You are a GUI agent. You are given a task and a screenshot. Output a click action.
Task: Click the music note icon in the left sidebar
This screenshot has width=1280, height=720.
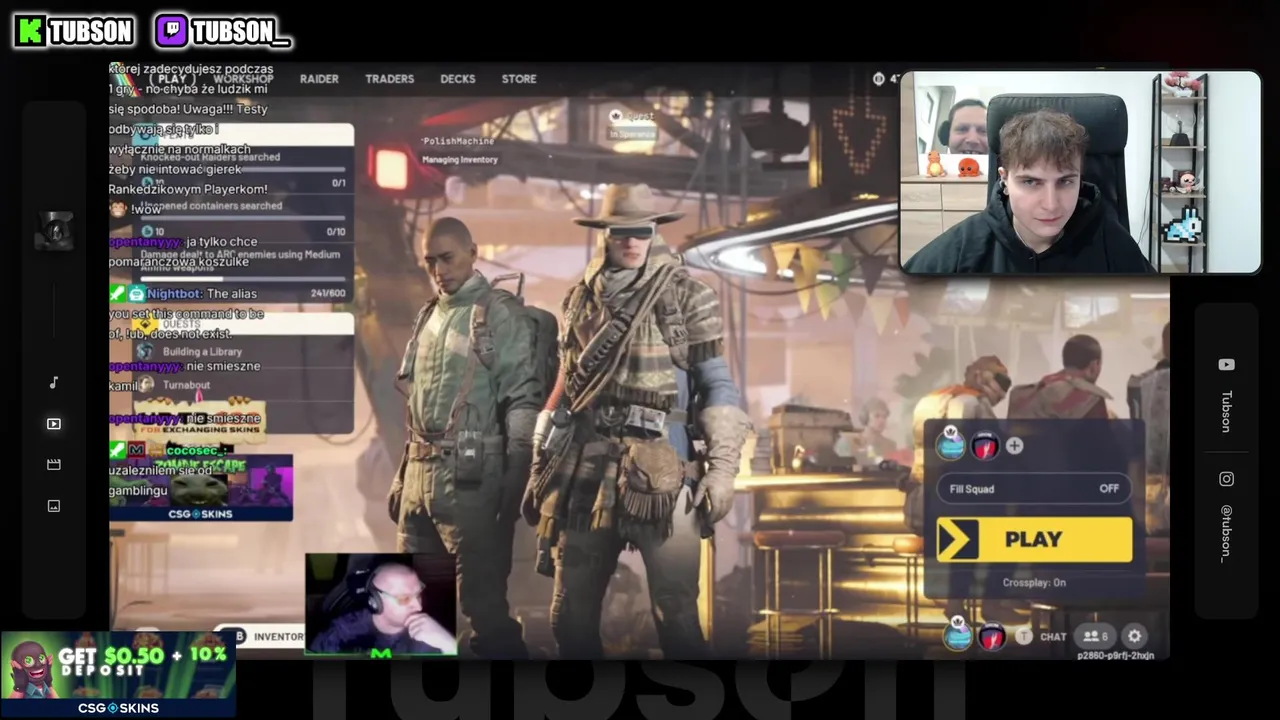tap(54, 382)
